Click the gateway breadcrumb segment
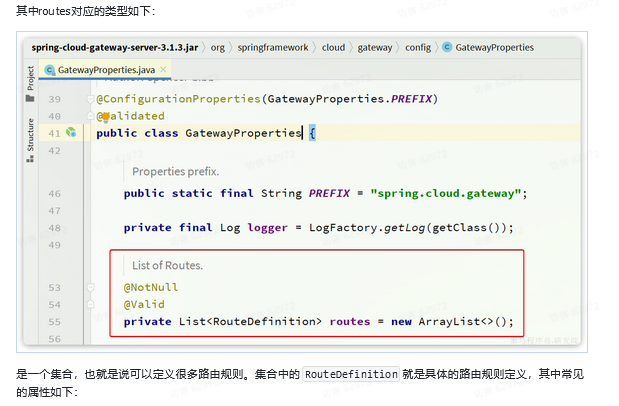 click(375, 48)
